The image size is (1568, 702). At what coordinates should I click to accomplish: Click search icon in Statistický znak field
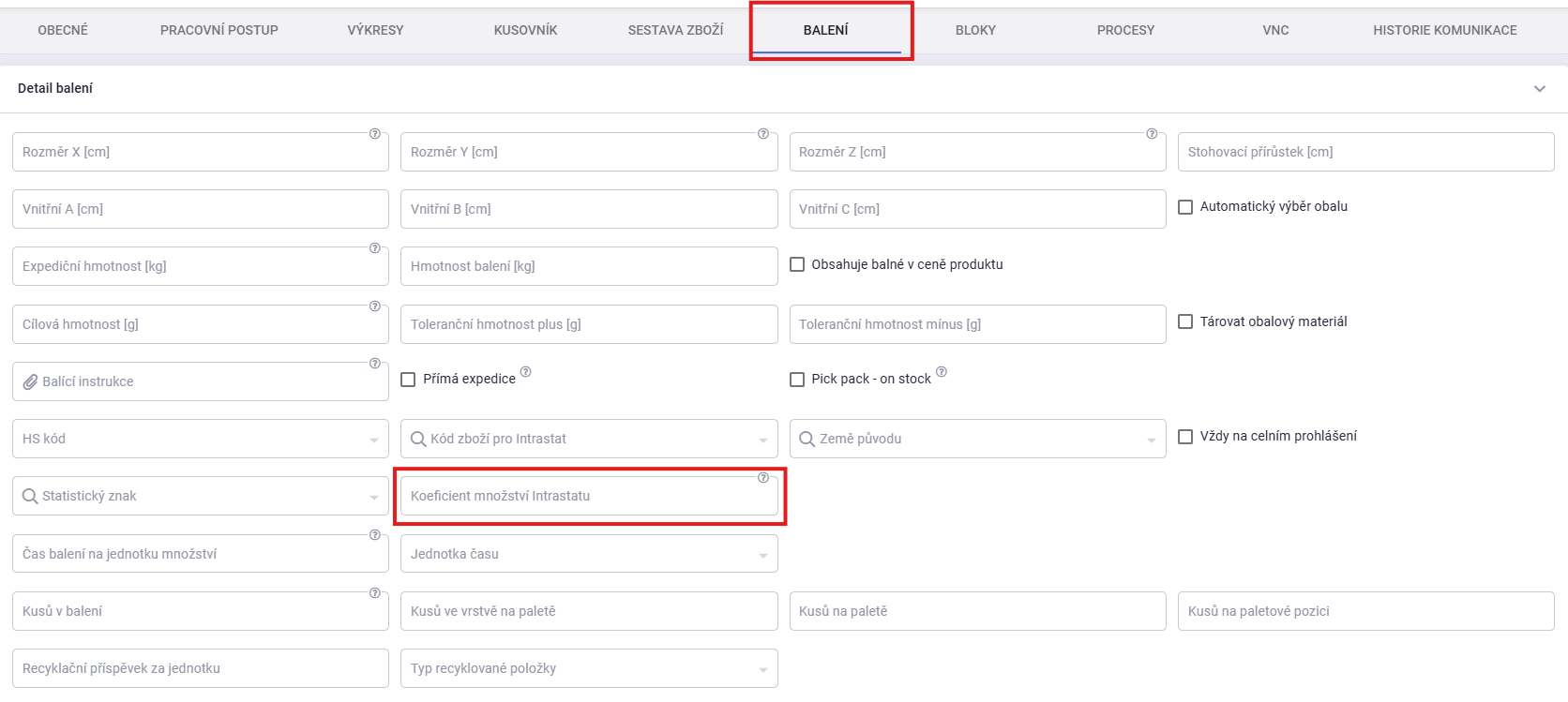point(30,497)
